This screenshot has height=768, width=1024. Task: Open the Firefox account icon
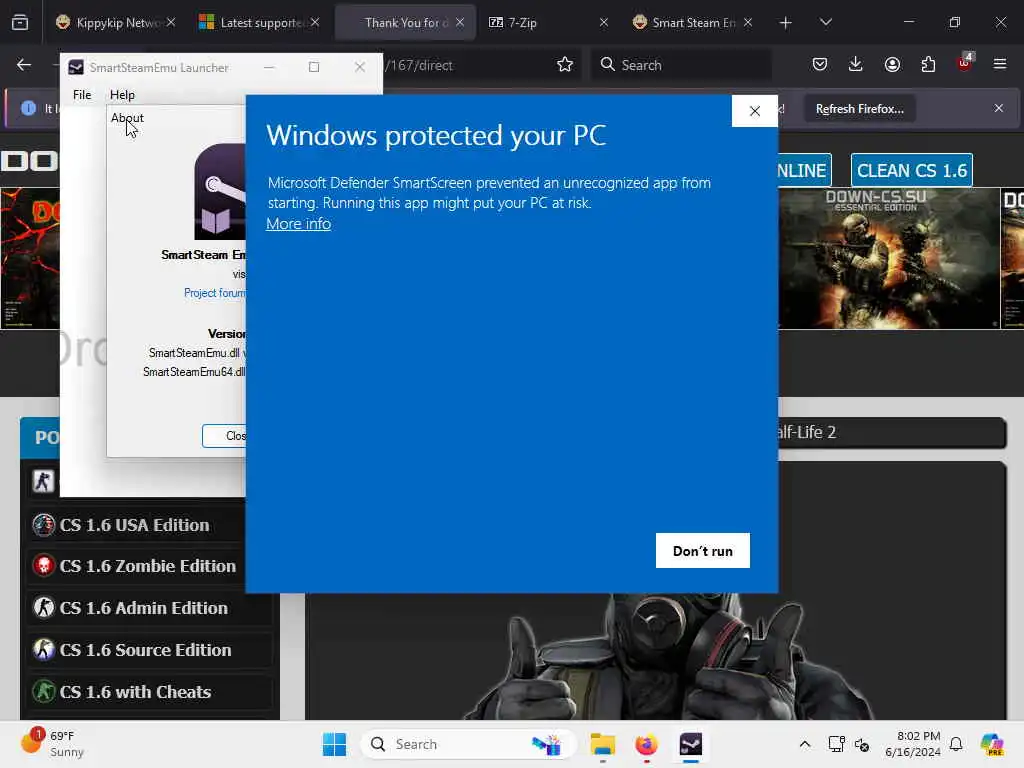pos(892,64)
